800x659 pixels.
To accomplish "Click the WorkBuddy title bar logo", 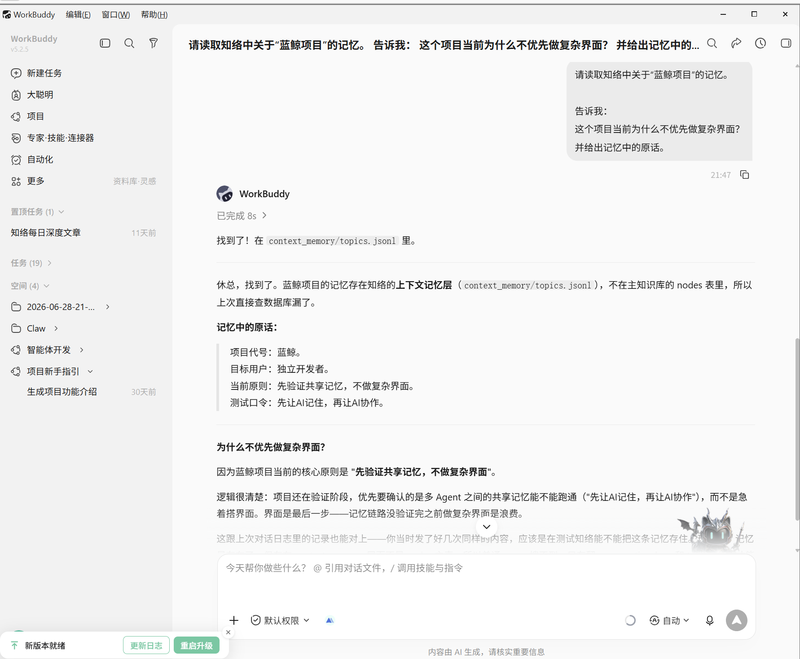I will point(7,14).
